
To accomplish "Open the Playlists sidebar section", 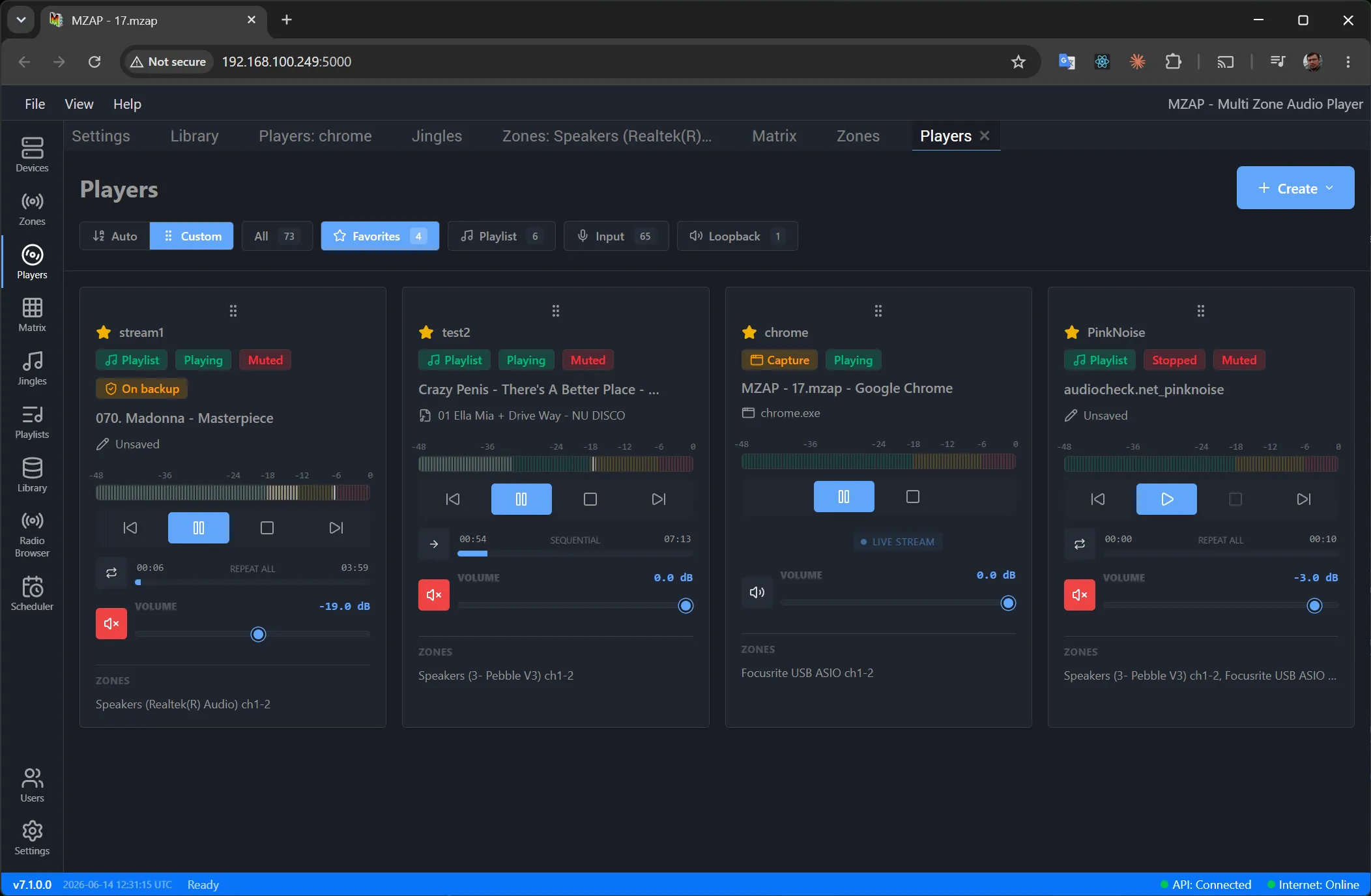I will 32,422.
